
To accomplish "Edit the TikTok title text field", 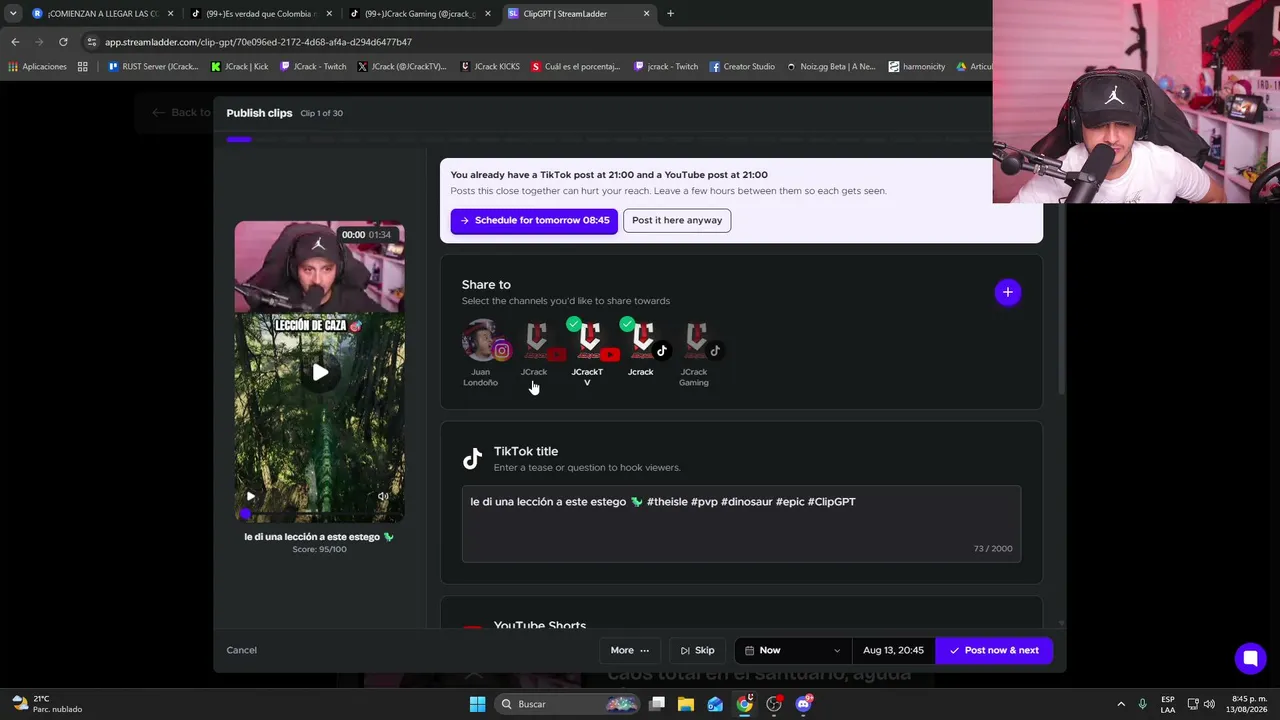I will click(741, 524).
